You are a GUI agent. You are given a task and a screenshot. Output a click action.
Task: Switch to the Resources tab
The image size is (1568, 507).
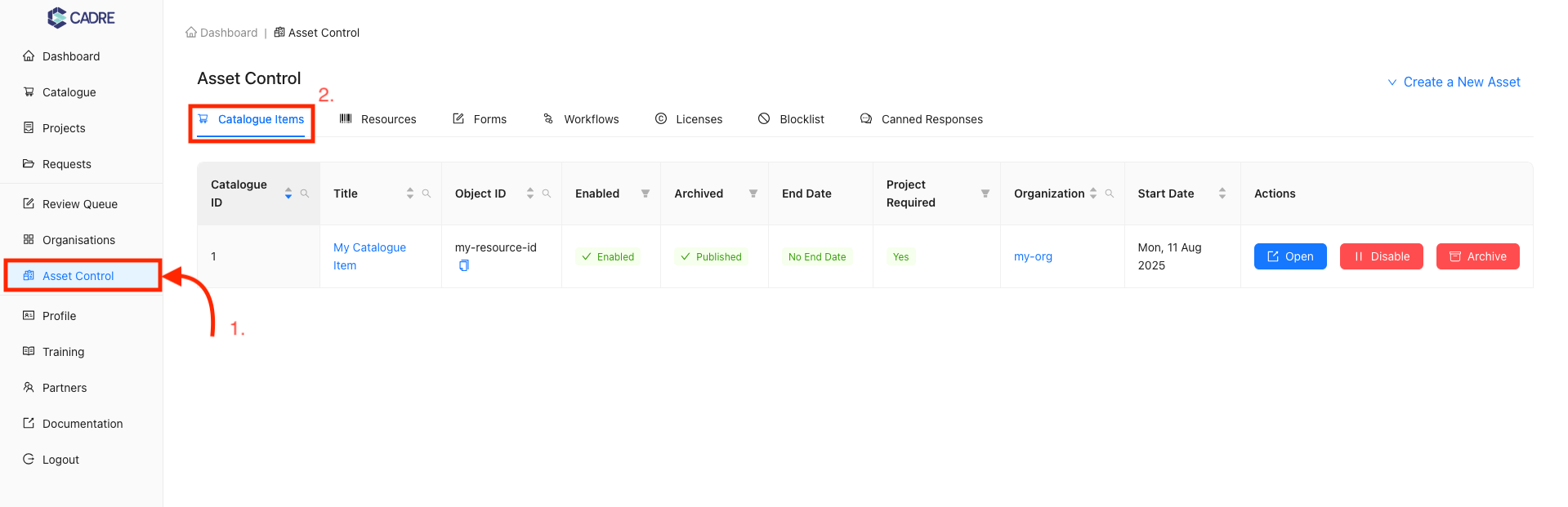378,119
